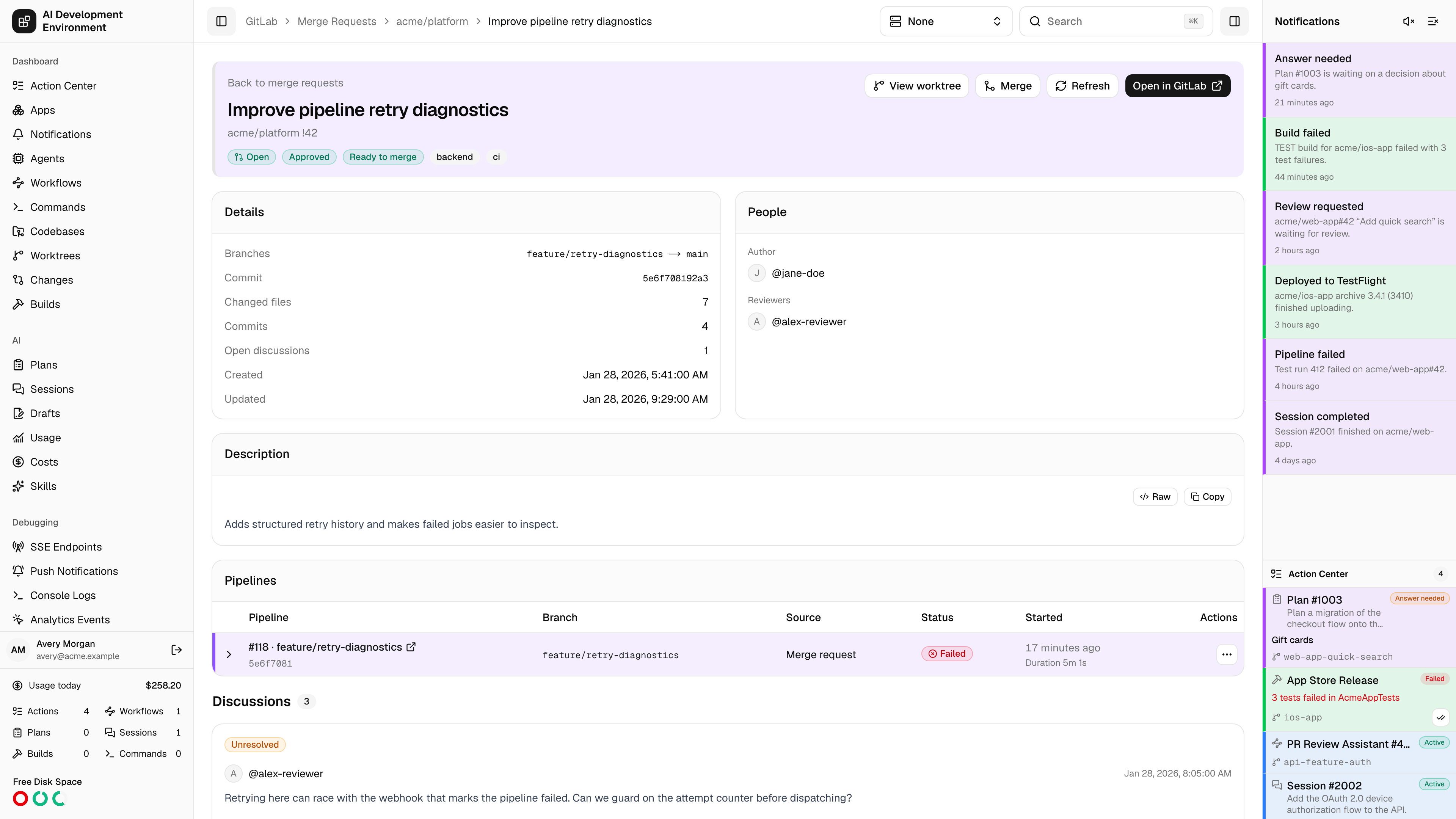Toggle the right panel icon
Viewport: 1456px width, 819px height.
pos(1235,22)
